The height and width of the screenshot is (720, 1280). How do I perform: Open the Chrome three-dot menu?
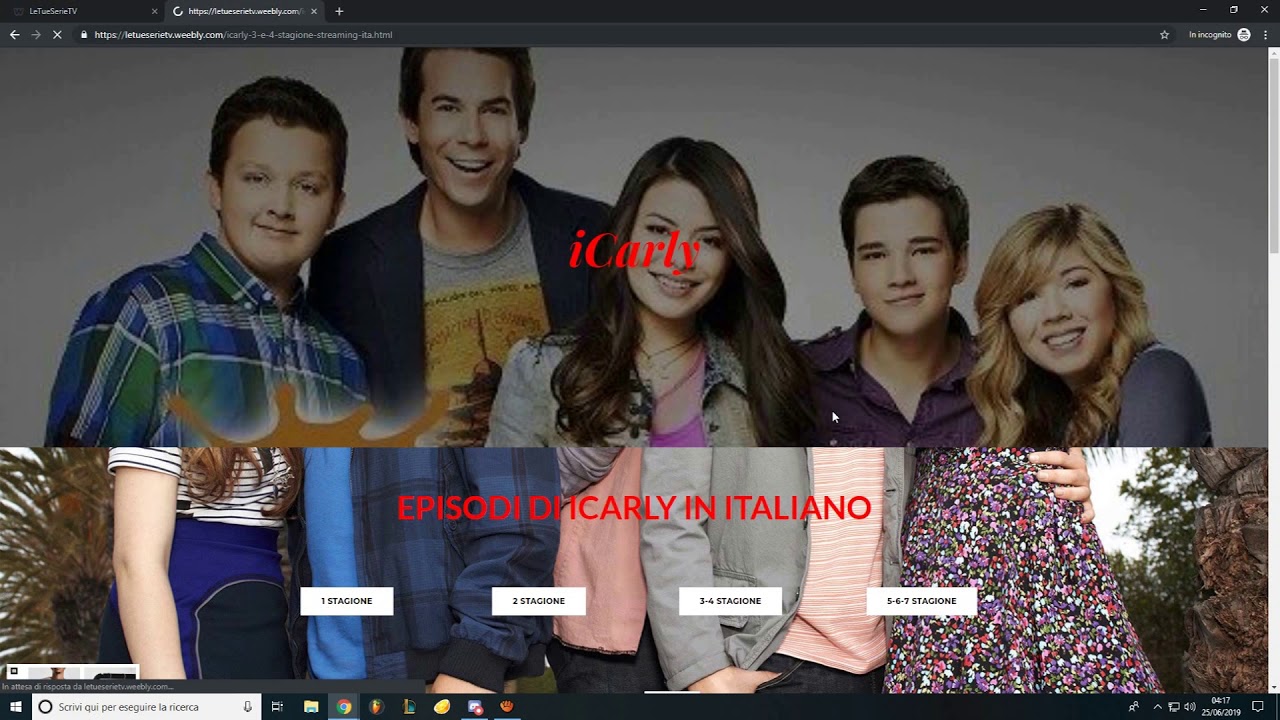1266,35
